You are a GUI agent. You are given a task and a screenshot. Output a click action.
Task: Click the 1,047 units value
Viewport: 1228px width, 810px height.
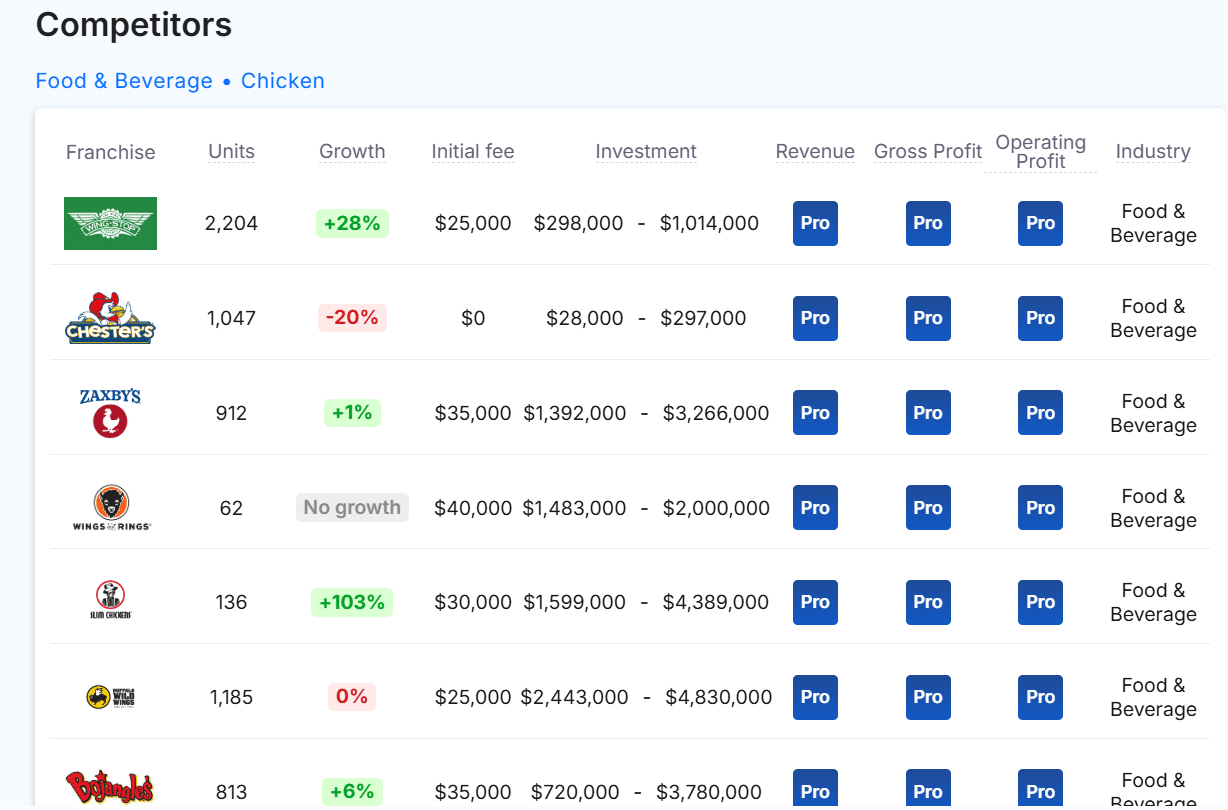point(231,318)
